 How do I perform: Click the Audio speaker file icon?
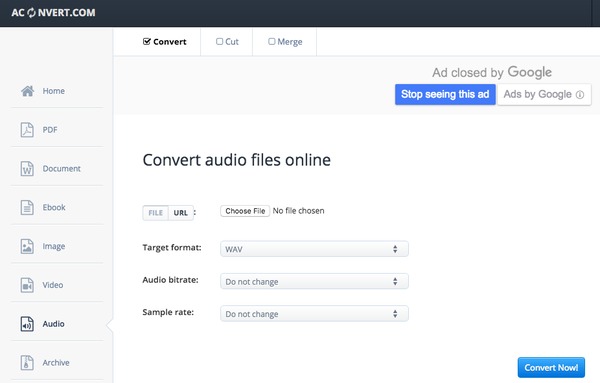[x=27, y=324]
